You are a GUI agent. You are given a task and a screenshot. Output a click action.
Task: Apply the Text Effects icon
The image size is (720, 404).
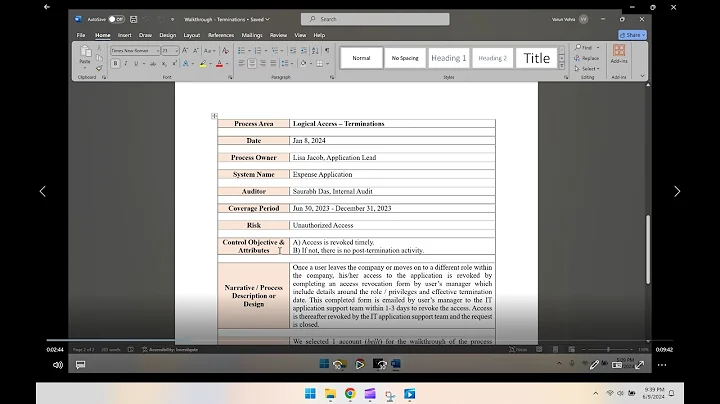click(186, 63)
